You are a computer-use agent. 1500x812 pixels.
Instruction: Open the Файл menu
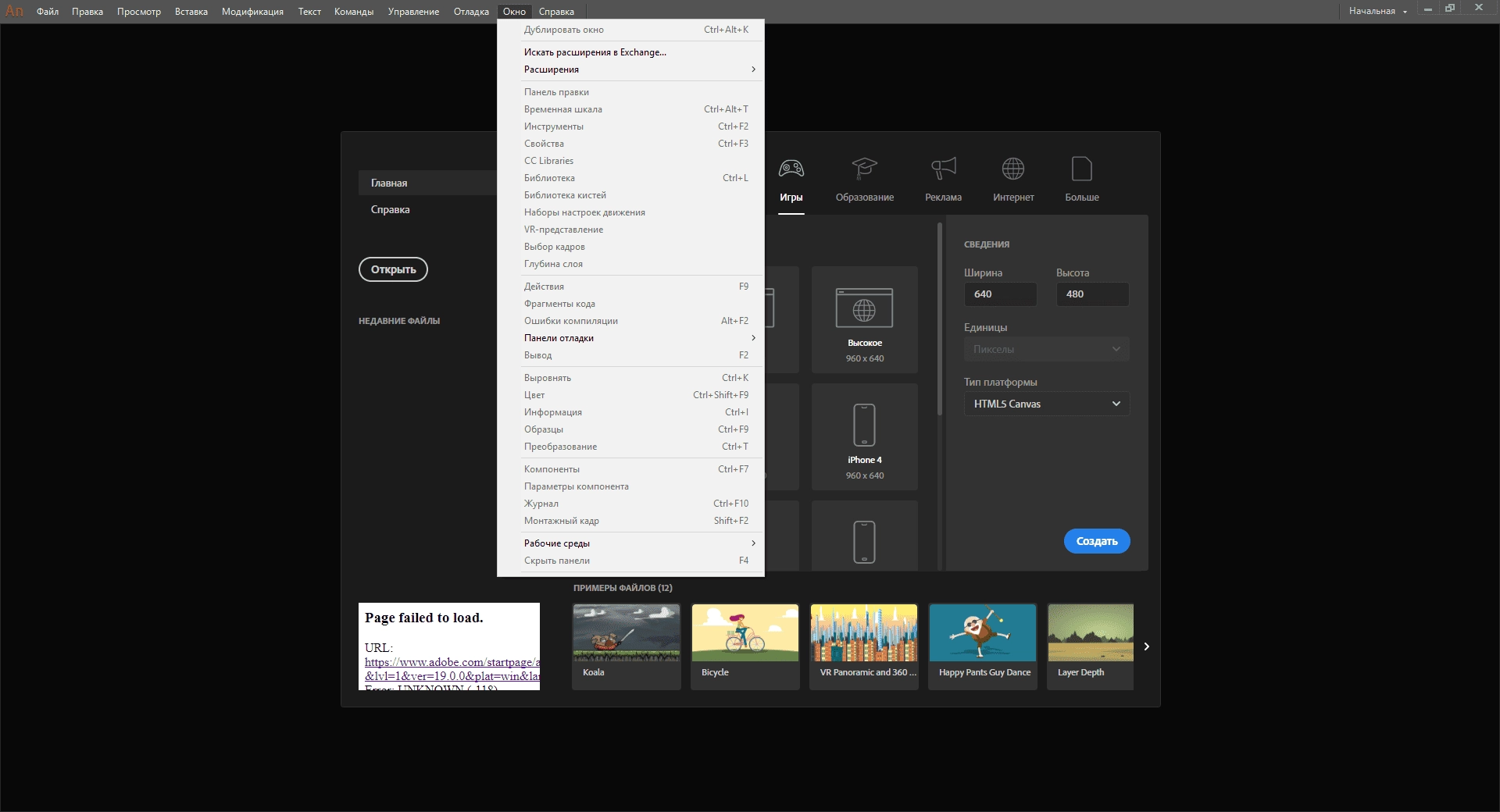point(48,11)
